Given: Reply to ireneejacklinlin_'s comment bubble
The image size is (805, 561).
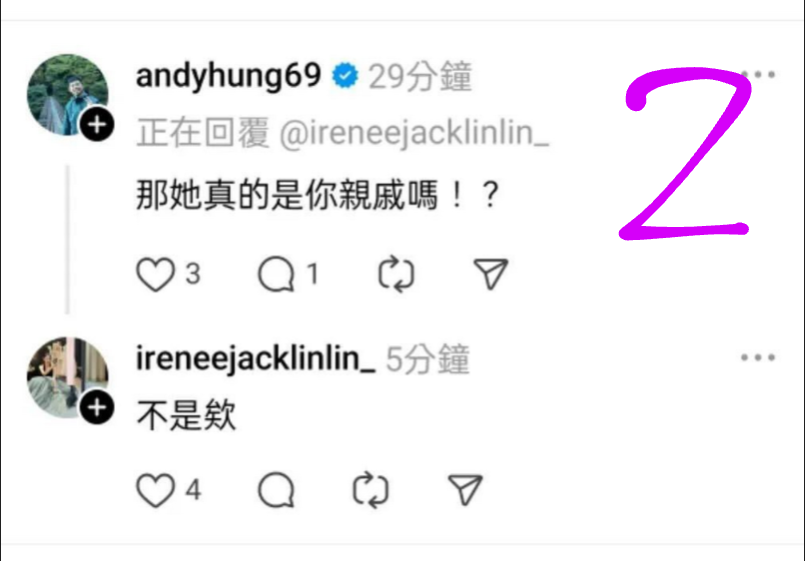Looking at the screenshot, I should pos(276,490).
